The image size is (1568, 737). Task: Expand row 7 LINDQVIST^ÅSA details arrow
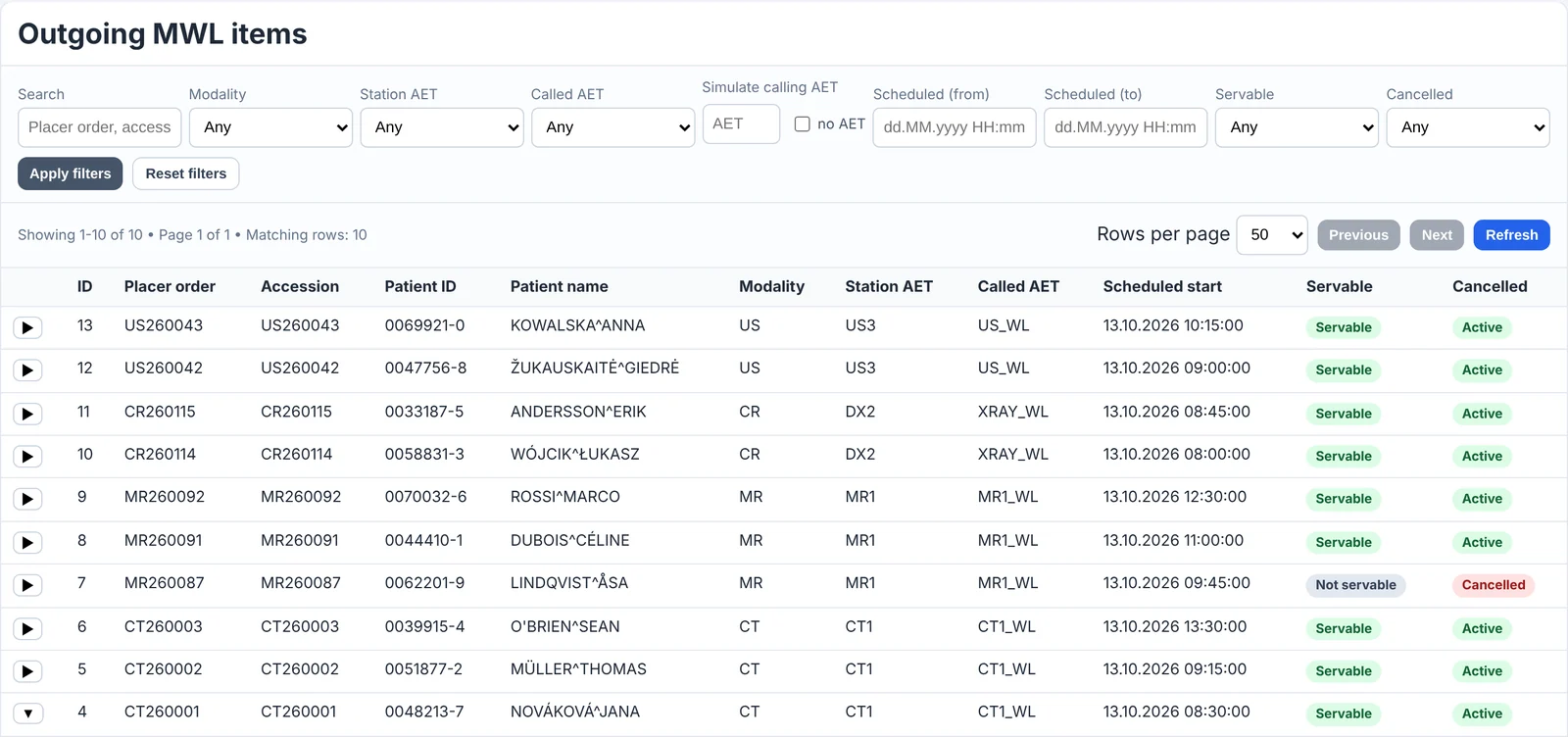tap(27, 585)
